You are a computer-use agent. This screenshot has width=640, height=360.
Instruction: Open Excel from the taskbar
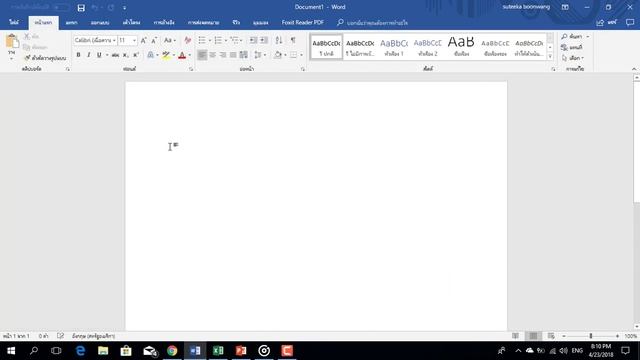pyautogui.click(x=218, y=351)
